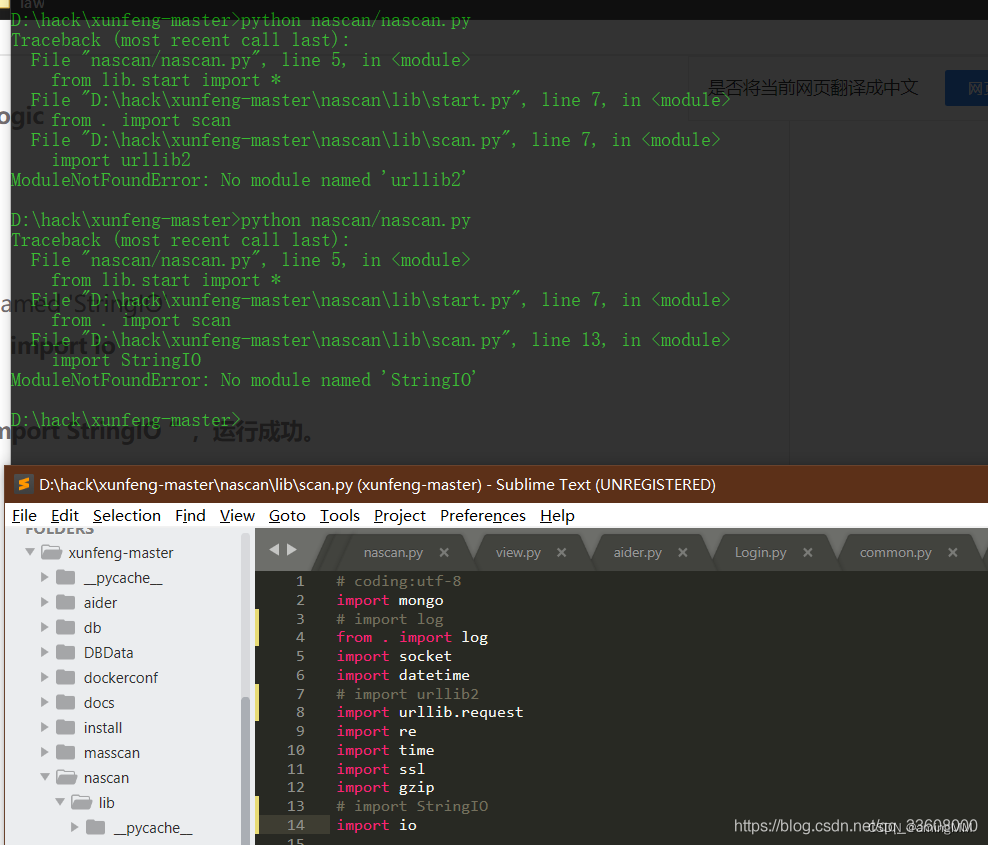
Task: Open the Find menu
Action: [x=190, y=515]
